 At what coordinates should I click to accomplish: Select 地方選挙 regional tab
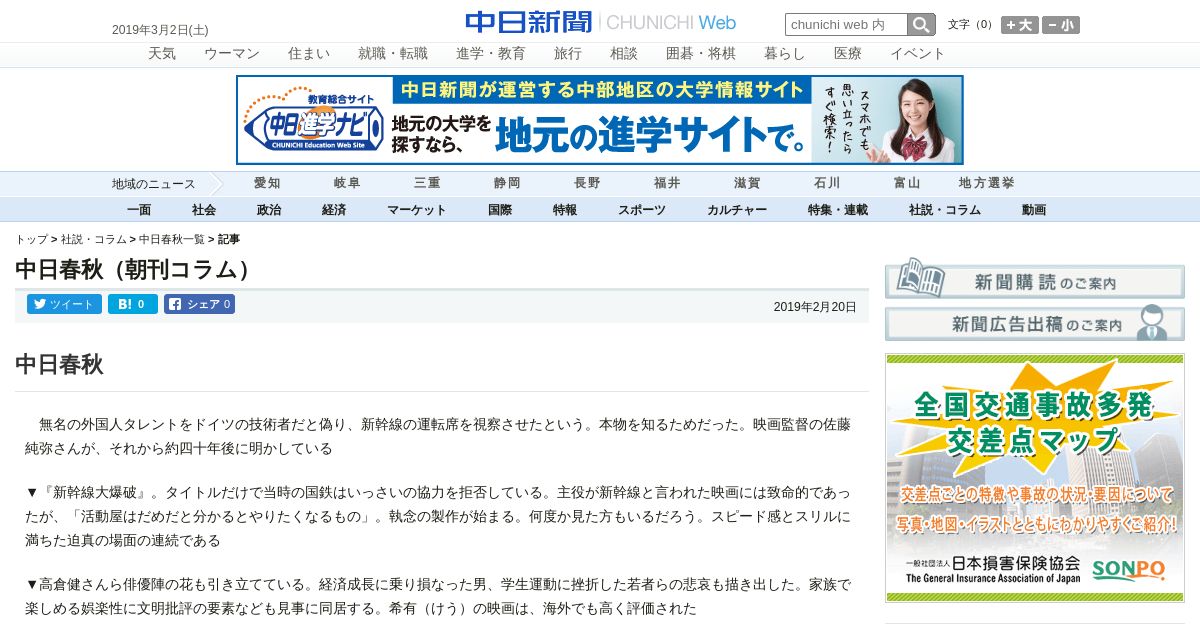pyautogui.click(x=987, y=183)
